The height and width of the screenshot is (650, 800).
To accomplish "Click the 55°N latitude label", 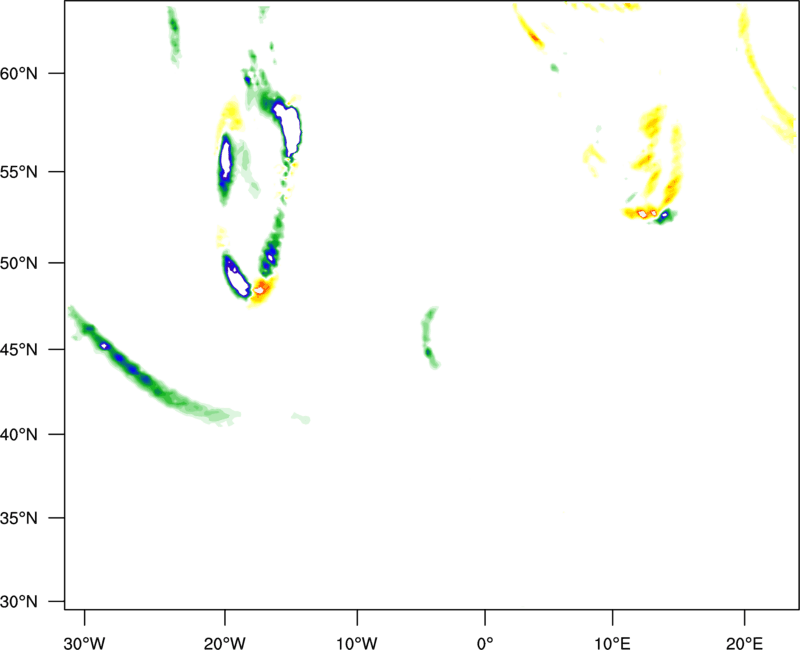I will click(19, 172).
